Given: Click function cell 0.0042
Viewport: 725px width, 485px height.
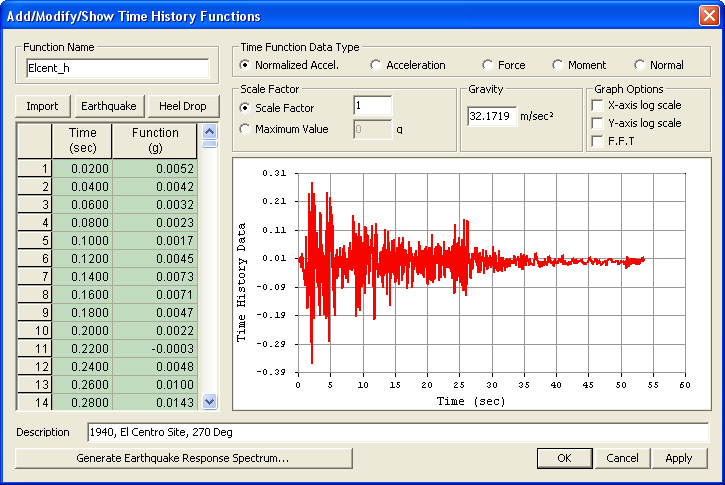Looking at the screenshot, I should 155,186.
